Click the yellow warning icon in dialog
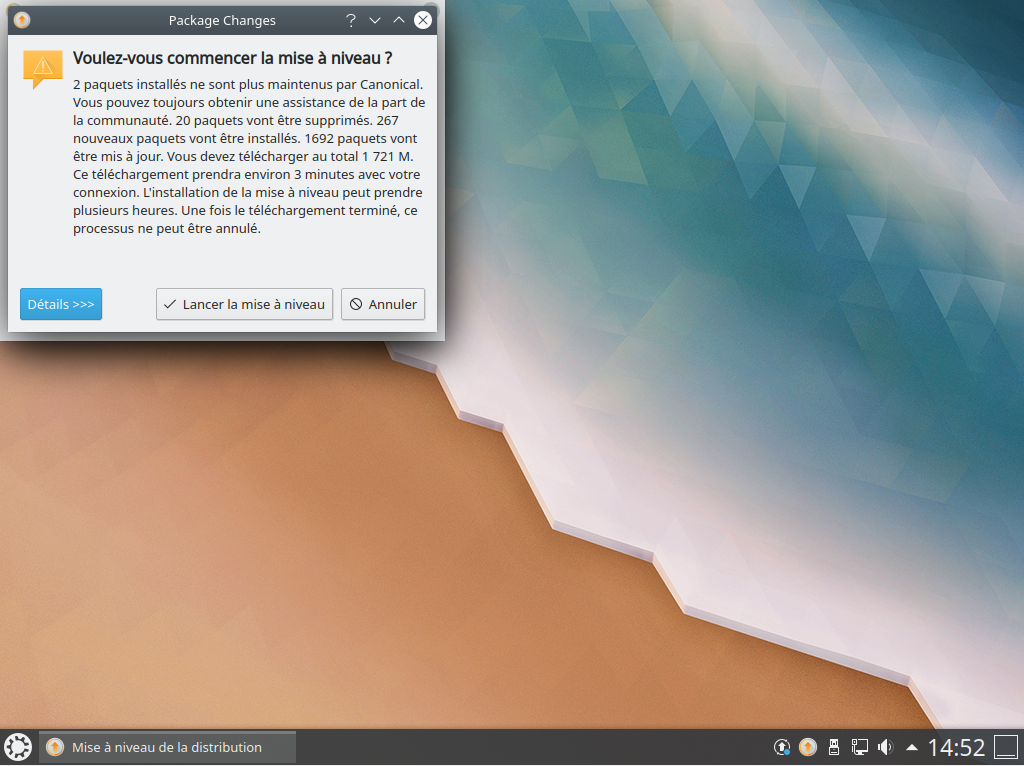Viewport: 1024px width, 766px height. point(42,68)
